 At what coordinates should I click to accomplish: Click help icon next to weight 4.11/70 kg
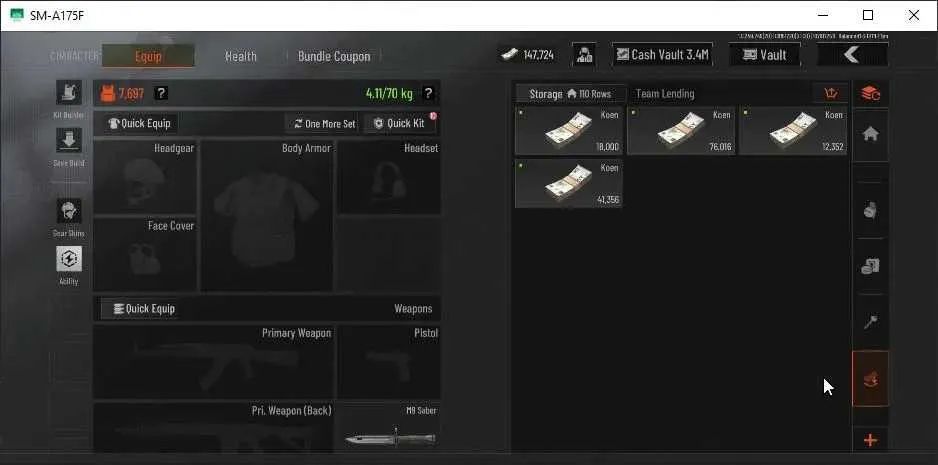pyautogui.click(x=428, y=93)
